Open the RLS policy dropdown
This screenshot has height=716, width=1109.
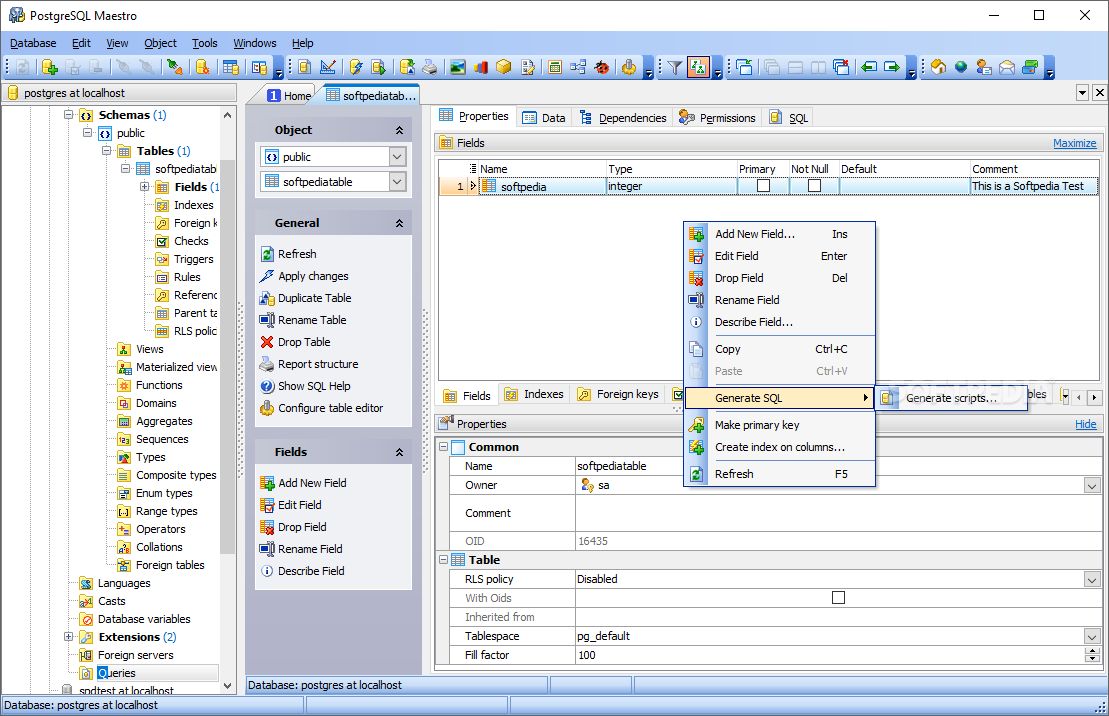point(1092,579)
